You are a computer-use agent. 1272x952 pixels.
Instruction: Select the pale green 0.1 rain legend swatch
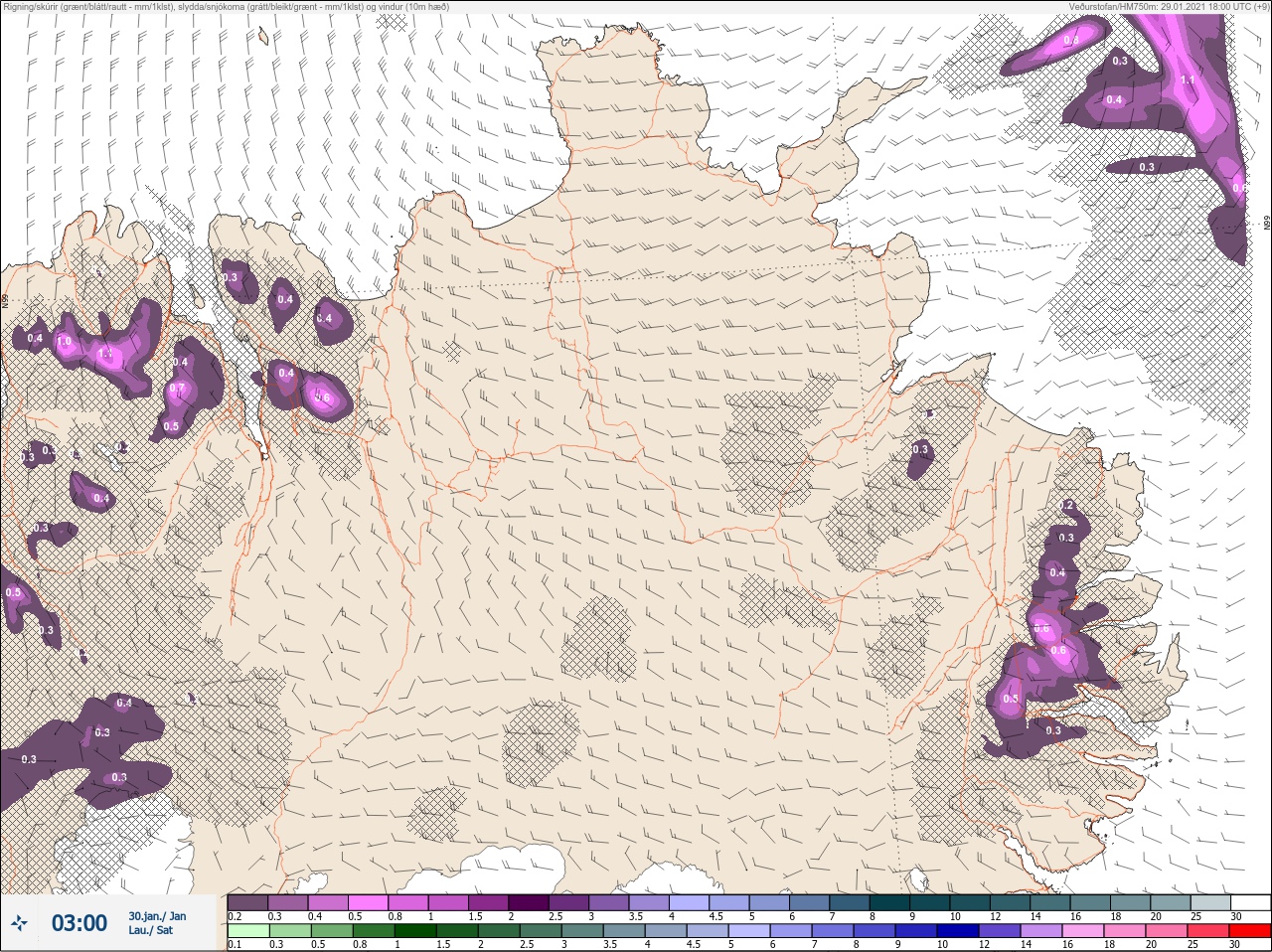coord(247,931)
